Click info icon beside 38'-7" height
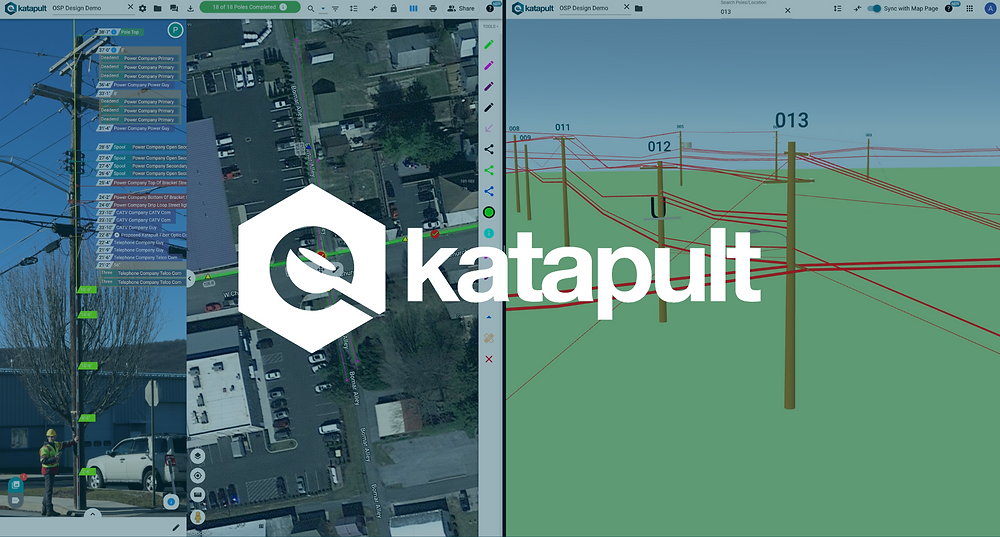 [x=114, y=32]
